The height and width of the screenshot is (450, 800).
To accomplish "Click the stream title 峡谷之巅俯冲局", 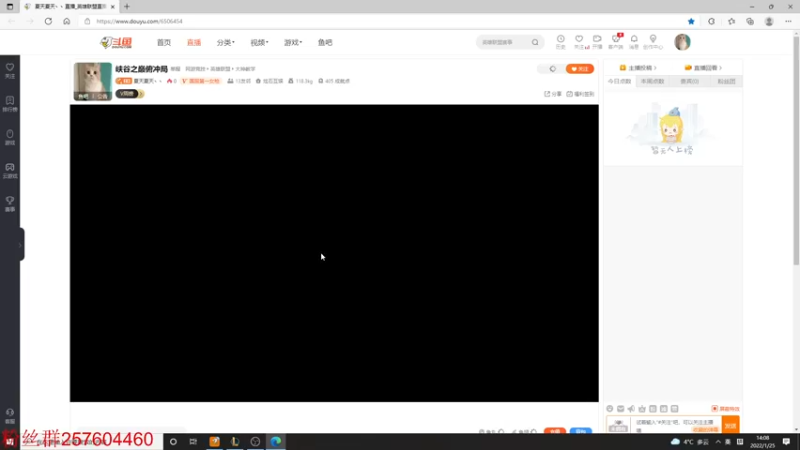I will click(x=141, y=69).
